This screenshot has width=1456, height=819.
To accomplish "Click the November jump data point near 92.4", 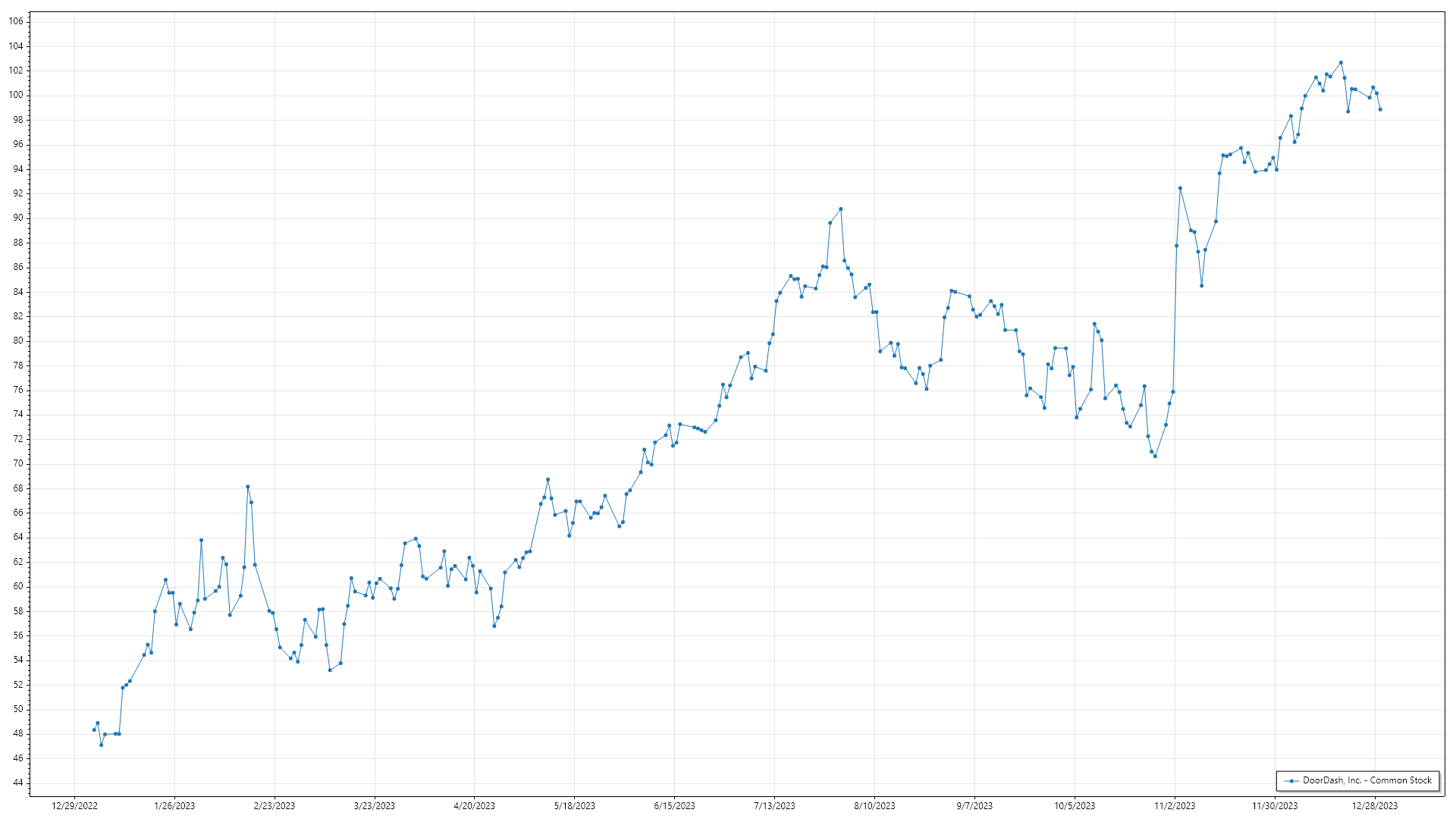I will (x=1180, y=188).
